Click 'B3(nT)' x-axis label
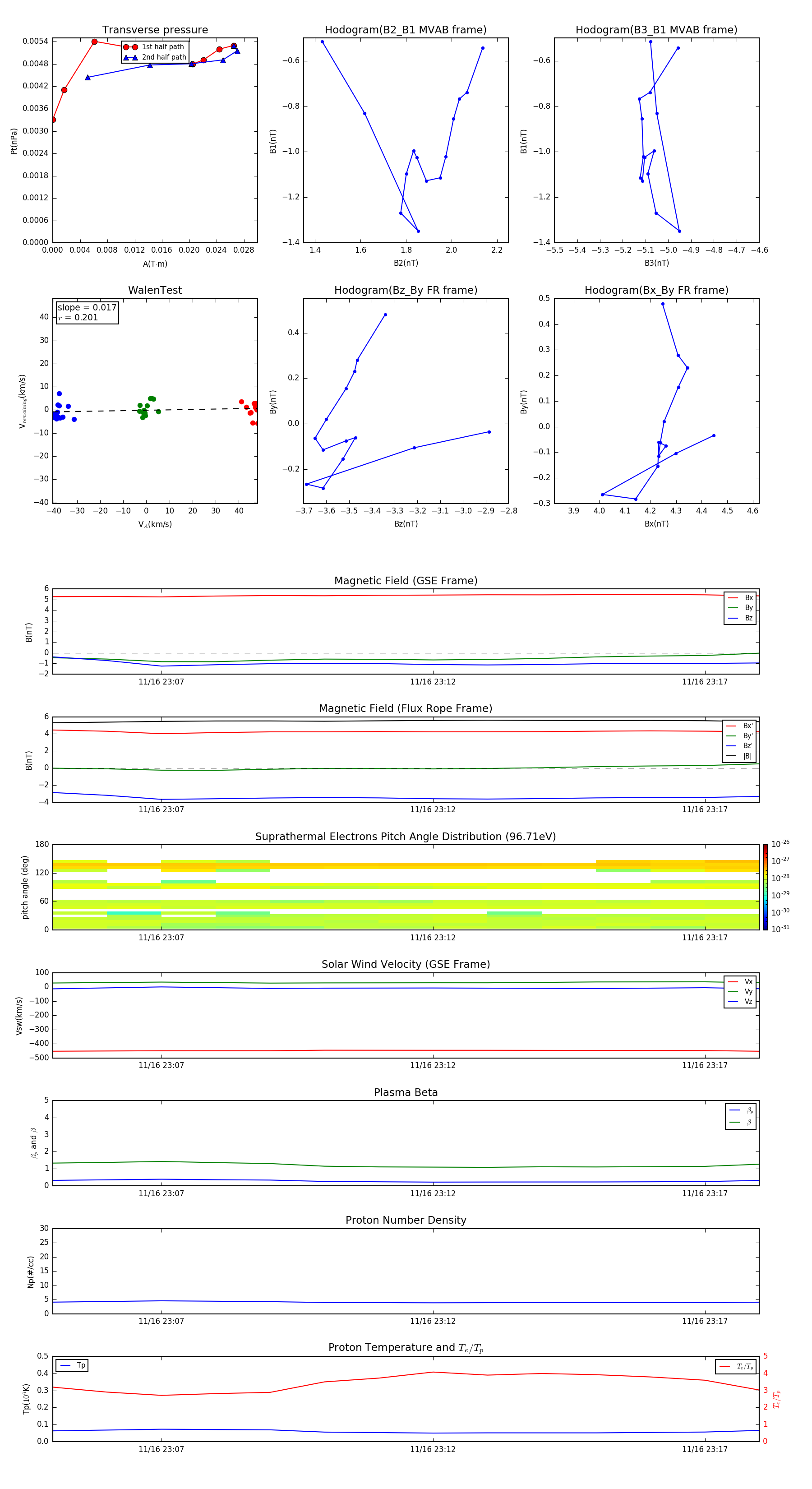 (656, 264)
